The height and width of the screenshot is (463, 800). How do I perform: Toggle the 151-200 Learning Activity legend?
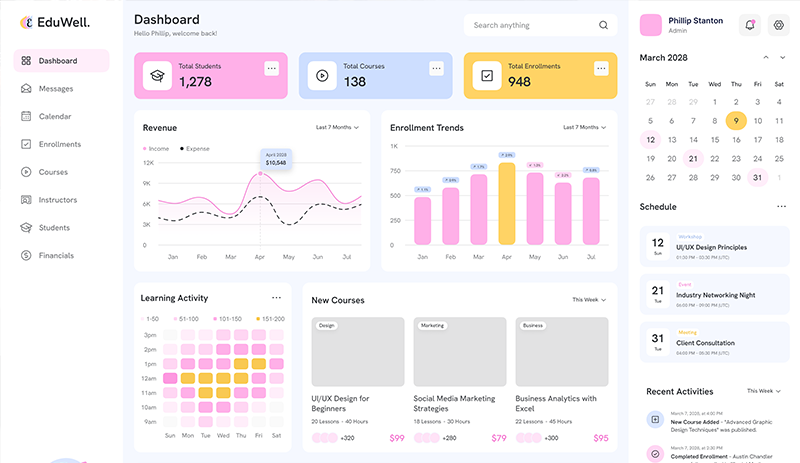point(270,319)
